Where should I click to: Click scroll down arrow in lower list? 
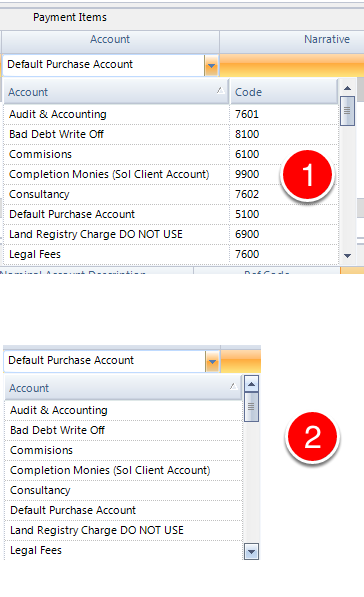coord(251,551)
